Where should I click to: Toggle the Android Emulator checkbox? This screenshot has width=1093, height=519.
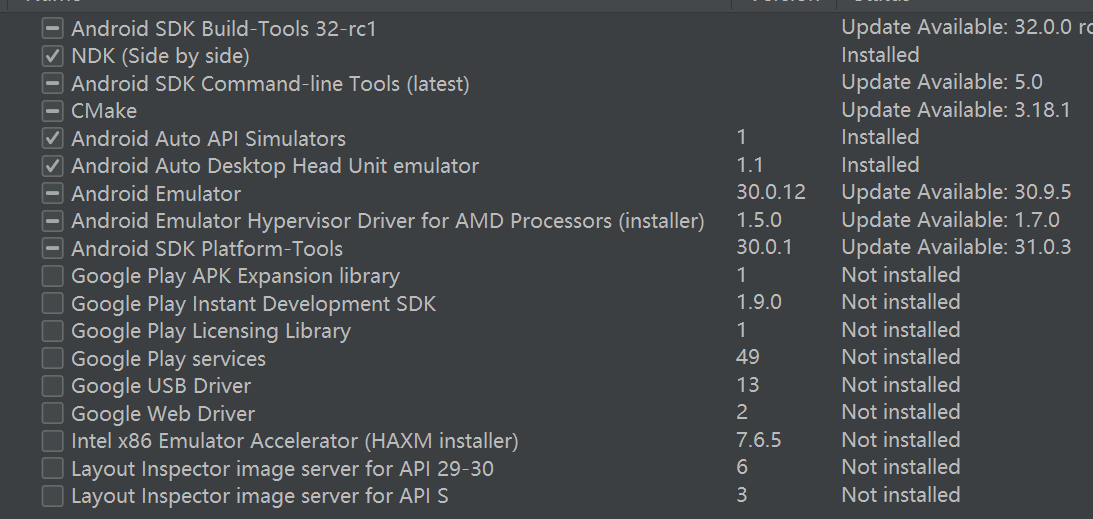[x=52, y=194]
